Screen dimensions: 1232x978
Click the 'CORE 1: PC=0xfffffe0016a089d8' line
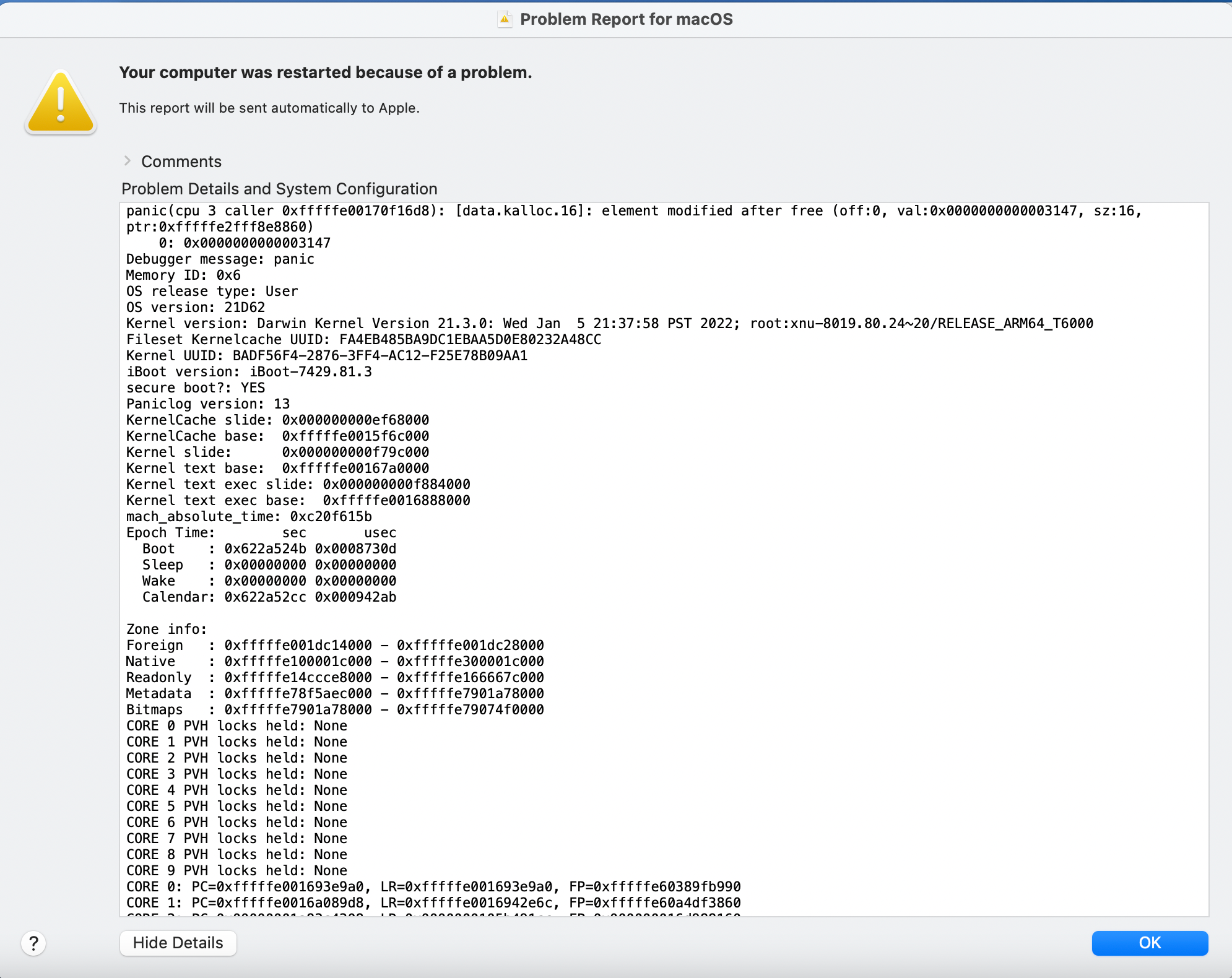(x=433, y=903)
